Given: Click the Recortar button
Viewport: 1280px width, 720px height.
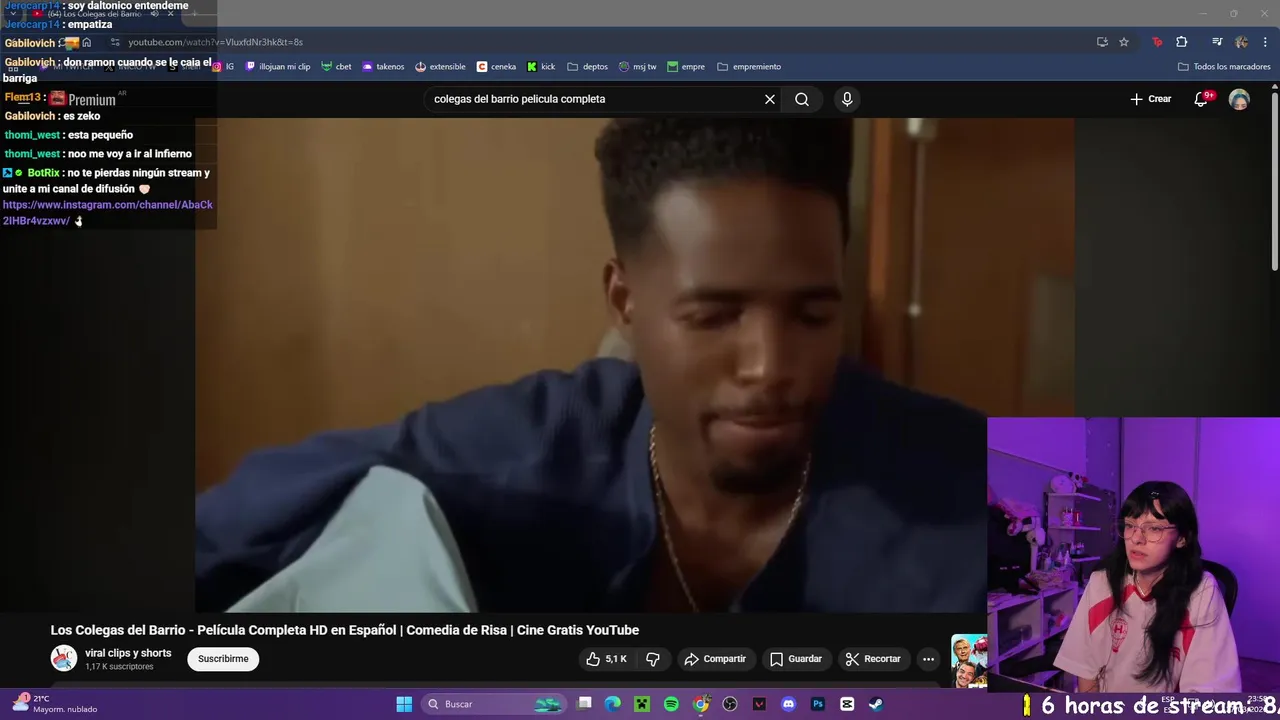Looking at the screenshot, I should (873, 659).
